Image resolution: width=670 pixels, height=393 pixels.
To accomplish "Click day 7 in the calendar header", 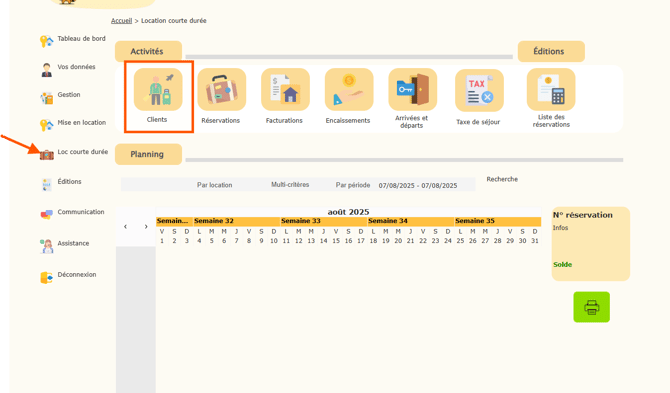I will point(236,241).
